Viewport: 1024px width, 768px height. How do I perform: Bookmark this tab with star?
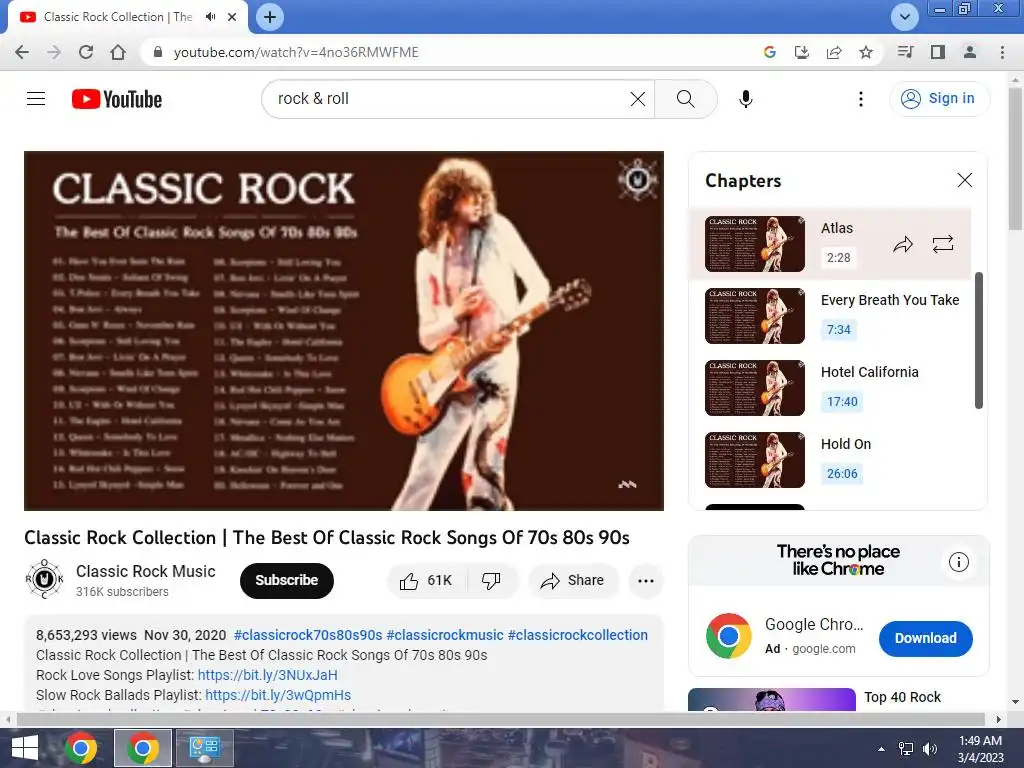[x=866, y=52]
